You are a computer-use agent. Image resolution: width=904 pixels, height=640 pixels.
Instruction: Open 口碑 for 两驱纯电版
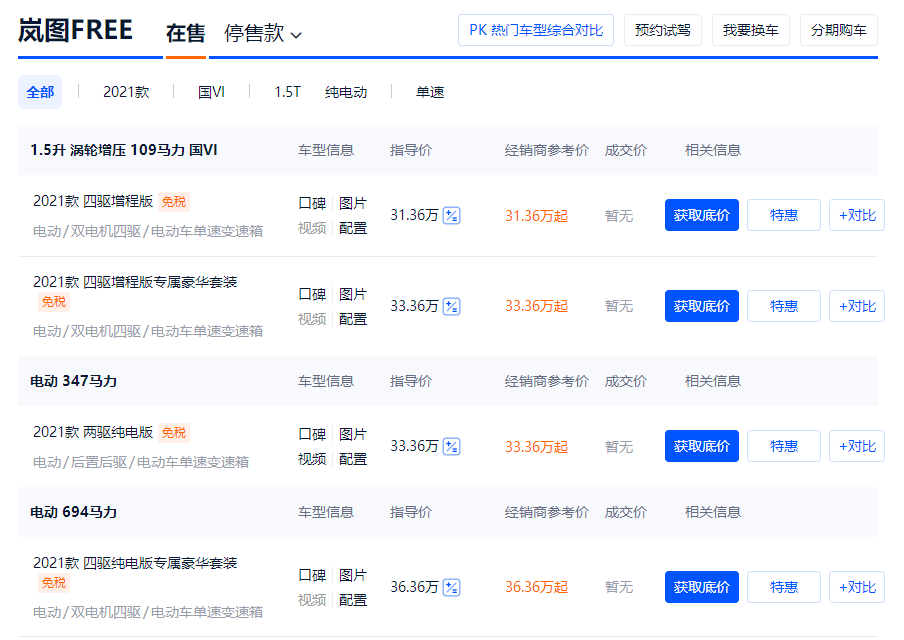pyautogui.click(x=312, y=434)
